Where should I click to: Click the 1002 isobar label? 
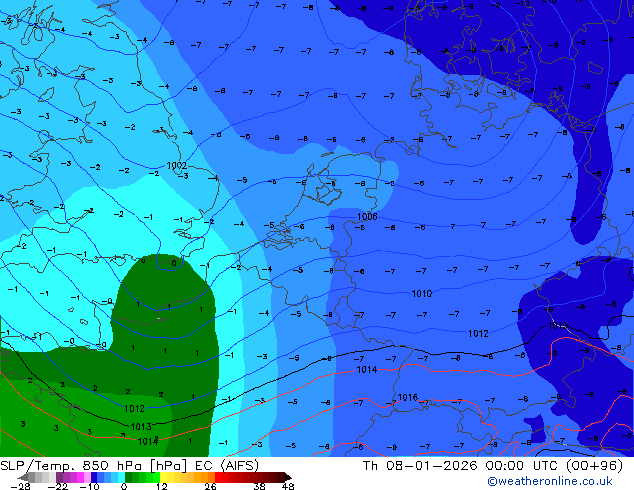pyautogui.click(x=177, y=165)
